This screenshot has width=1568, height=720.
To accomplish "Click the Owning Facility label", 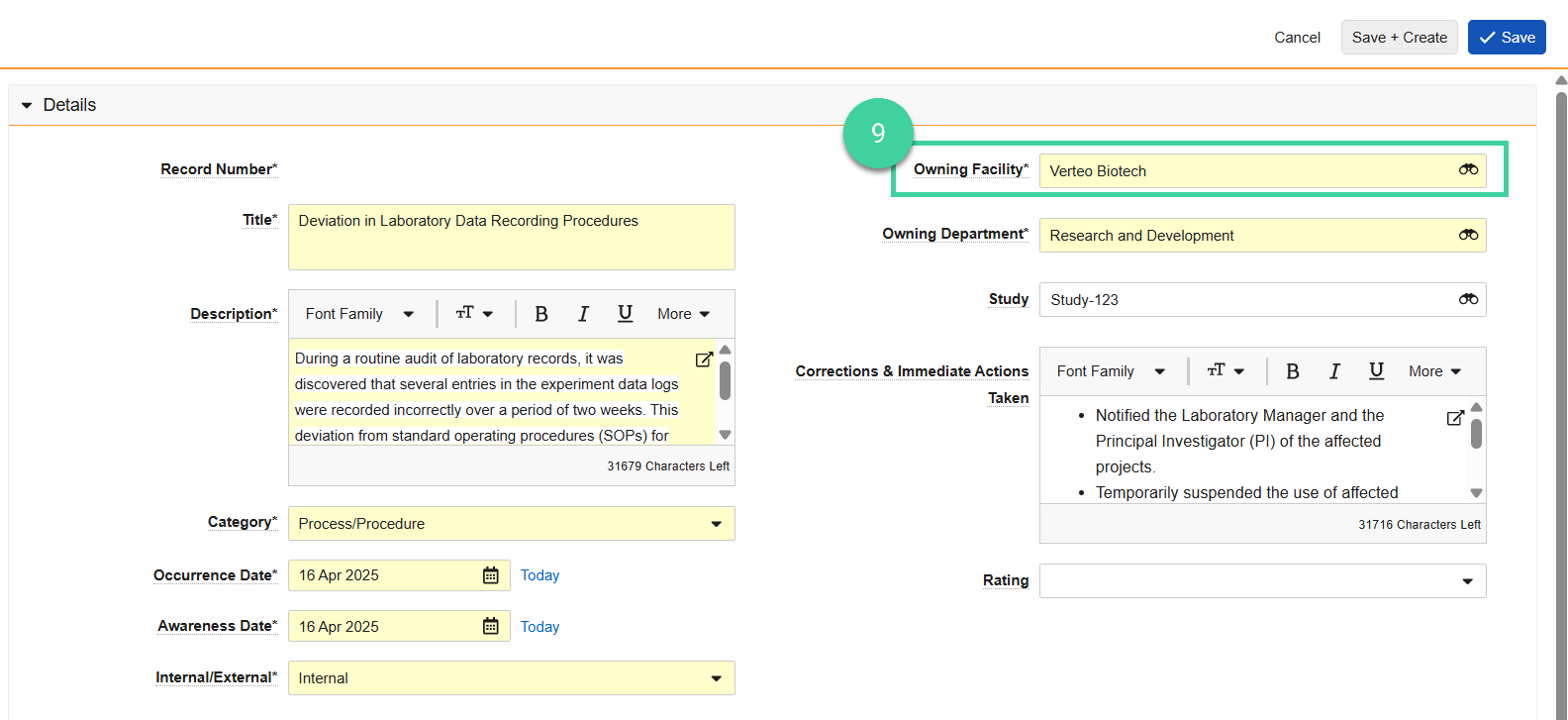I will coord(971,169).
